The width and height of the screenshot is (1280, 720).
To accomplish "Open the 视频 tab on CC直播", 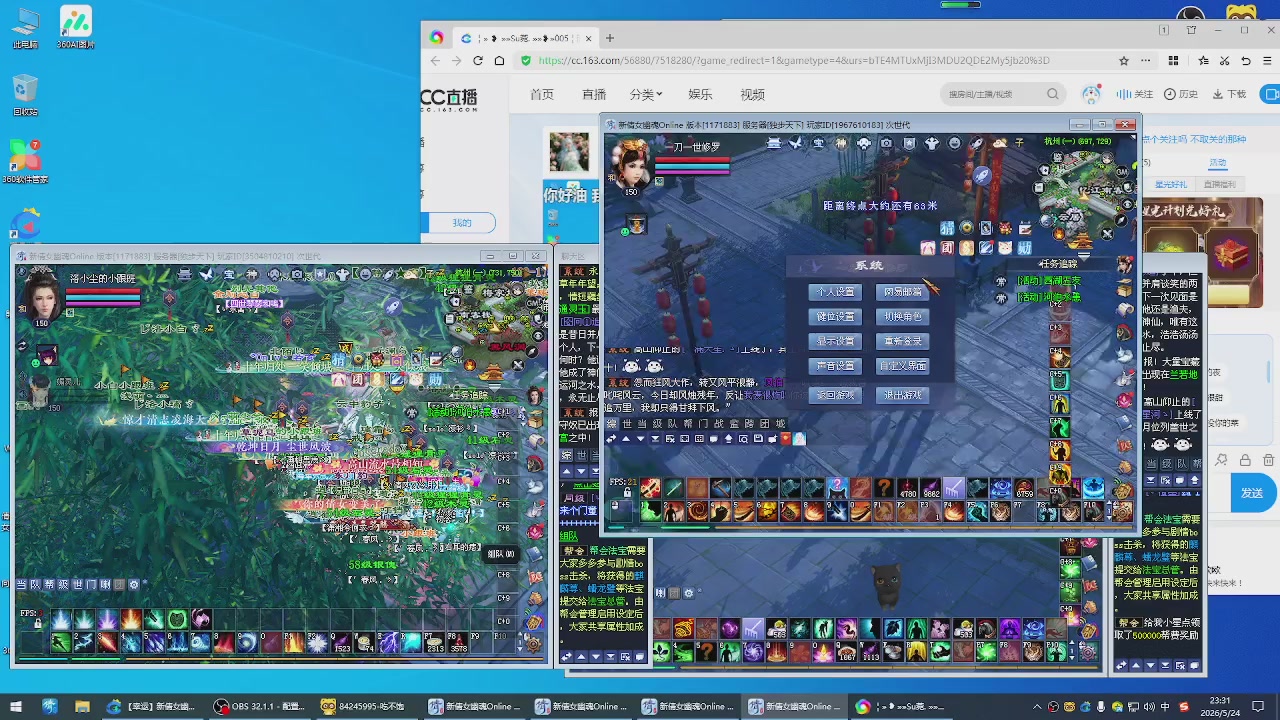I will tap(752, 94).
